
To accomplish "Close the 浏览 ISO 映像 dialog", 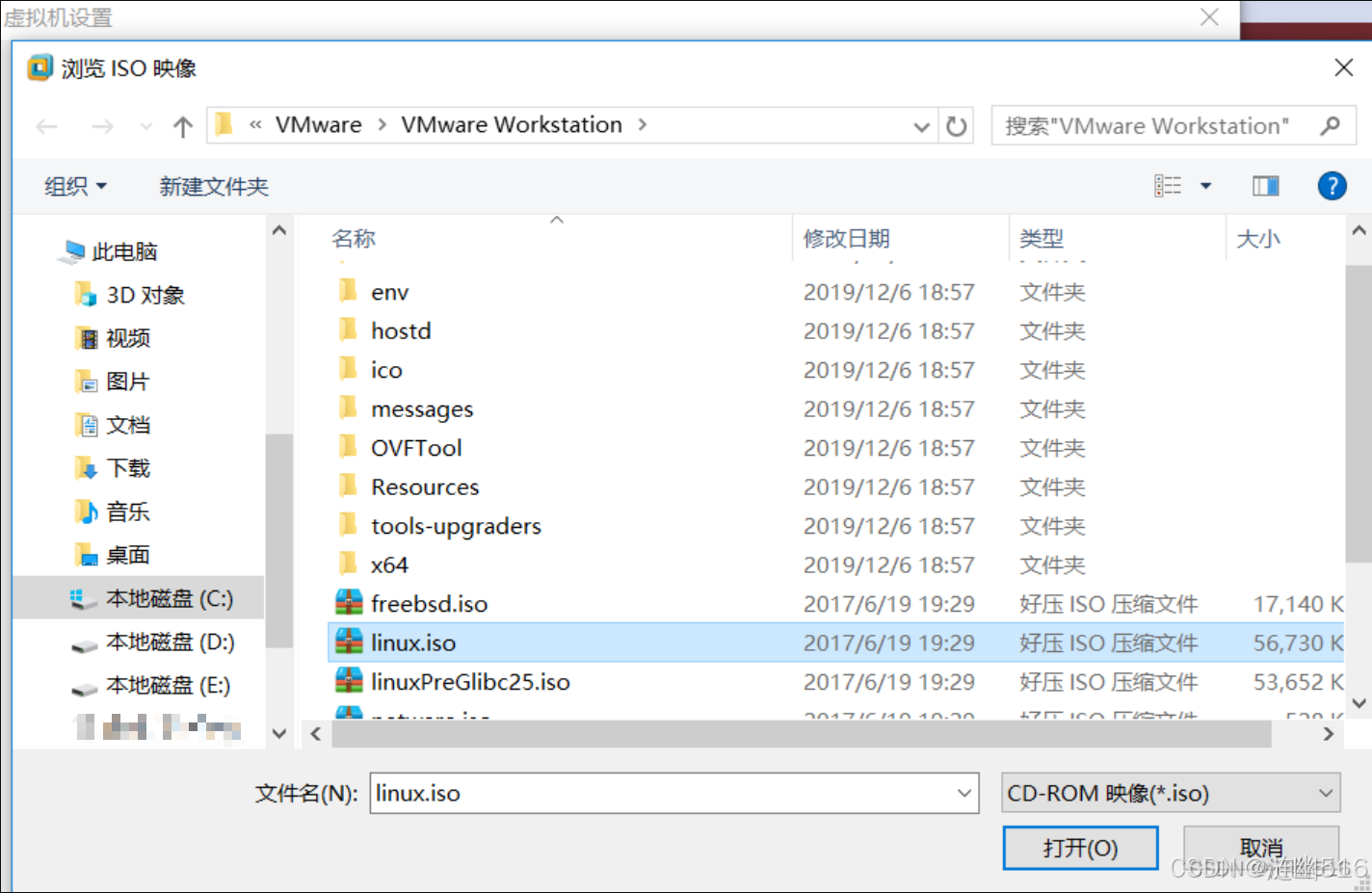I will 1343,67.
